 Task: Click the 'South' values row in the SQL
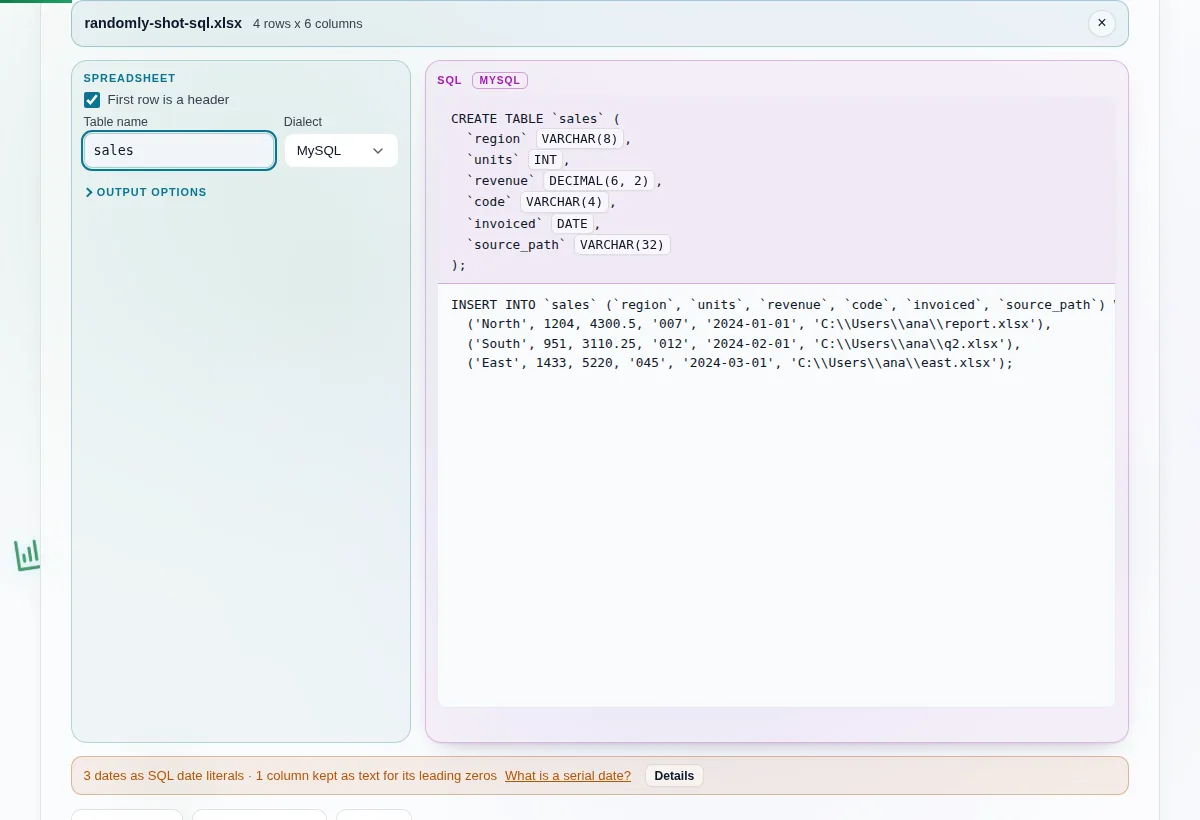(x=744, y=344)
